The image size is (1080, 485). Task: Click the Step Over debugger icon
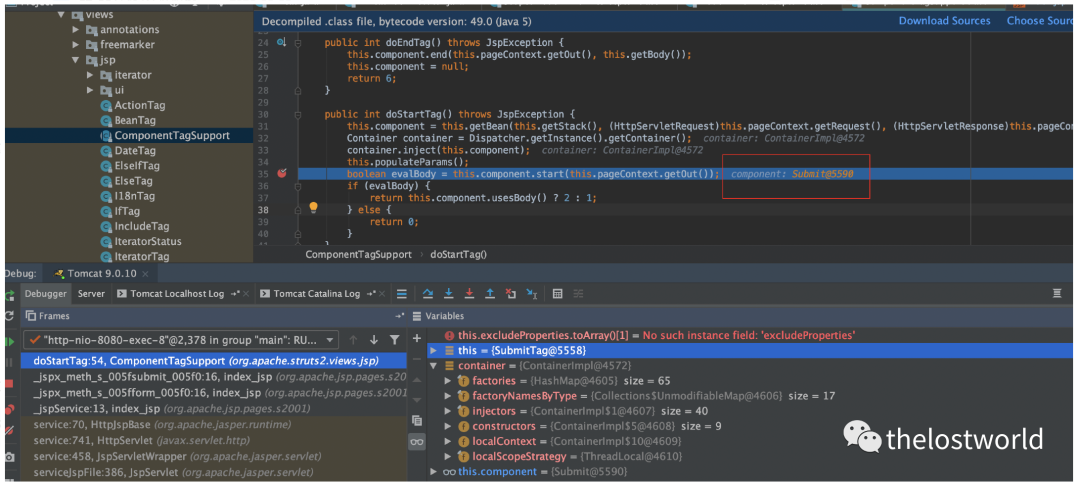click(427, 294)
